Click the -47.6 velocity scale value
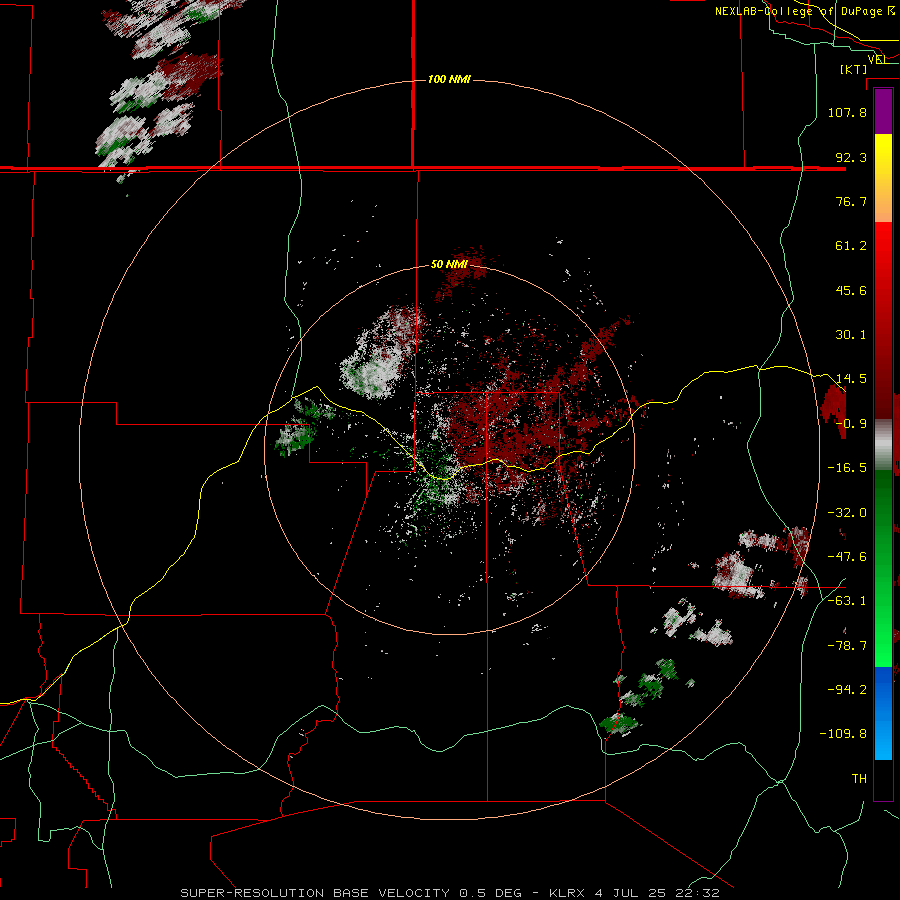Viewport: 900px width, 900px height. [847, 556]
